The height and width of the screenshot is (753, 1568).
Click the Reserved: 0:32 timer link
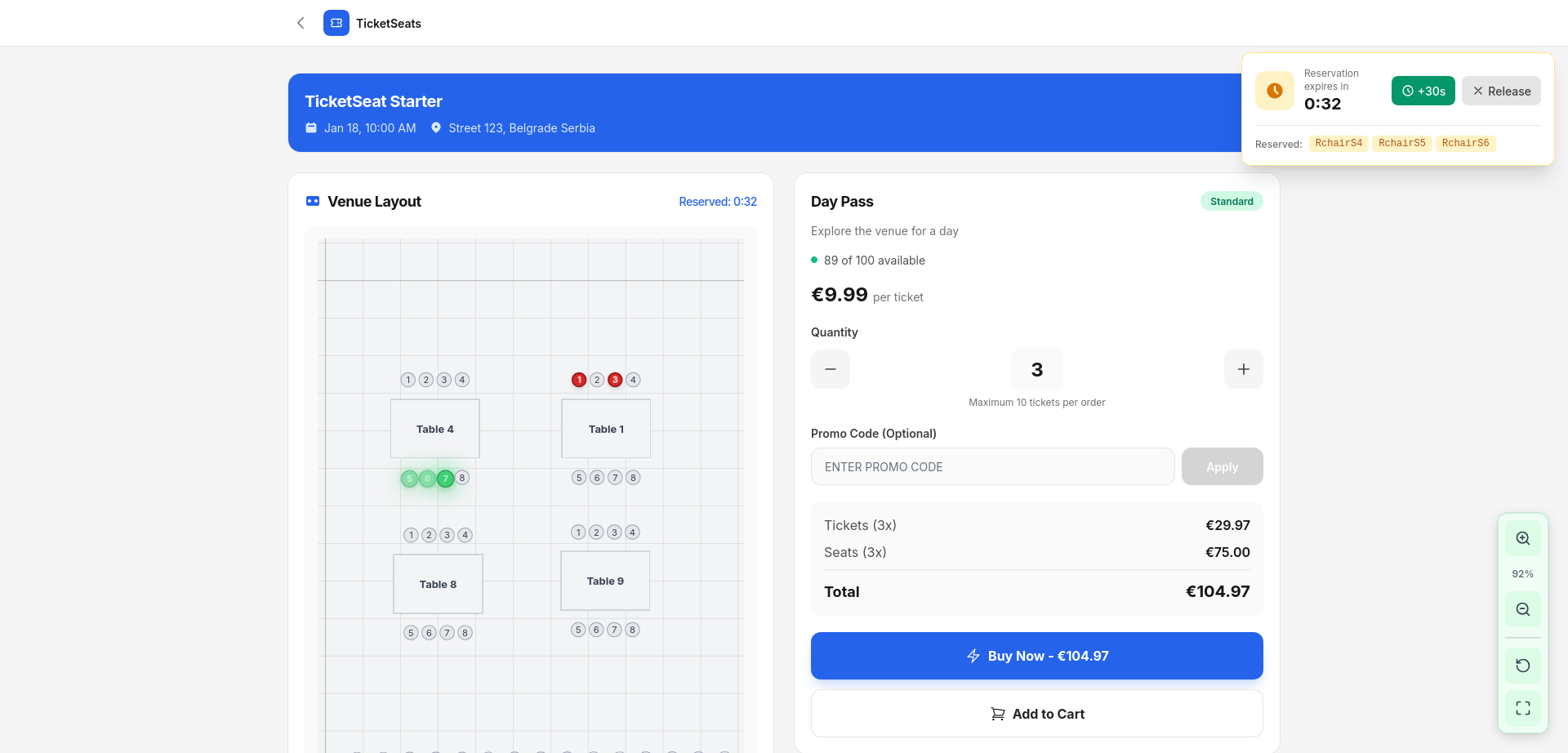pos(718,202)
